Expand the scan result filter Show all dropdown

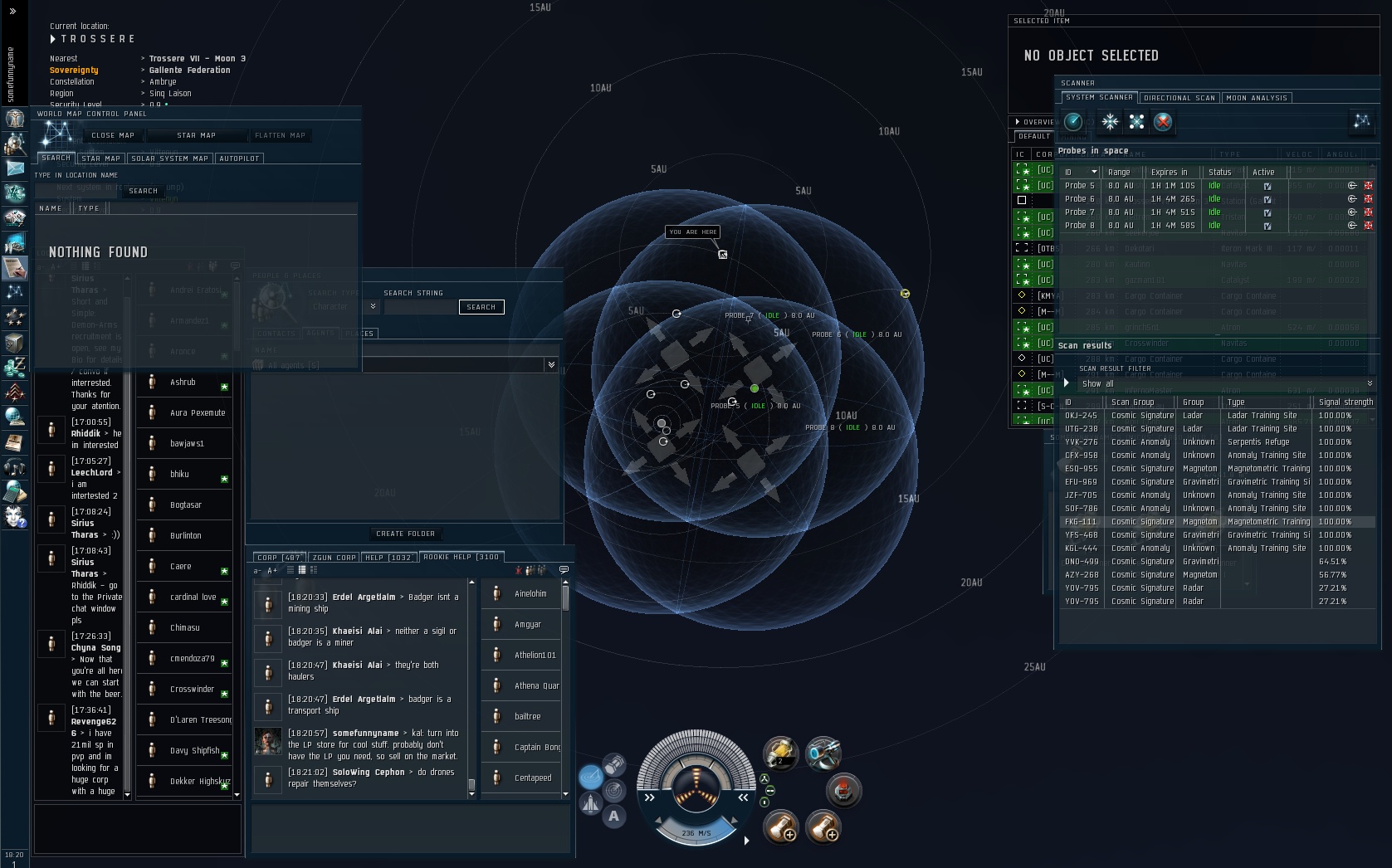pos(1370,383)
